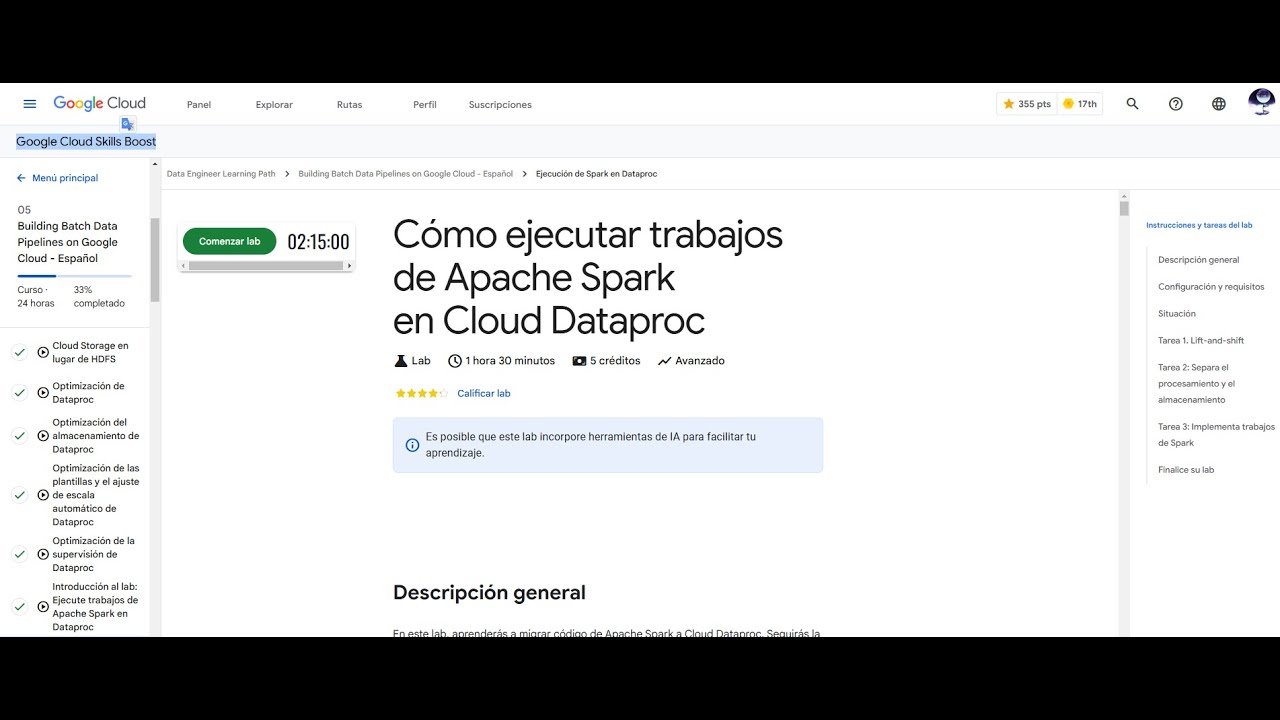
Task: Click play icon for Optimización de Dataproc
Action: point(43,393)
